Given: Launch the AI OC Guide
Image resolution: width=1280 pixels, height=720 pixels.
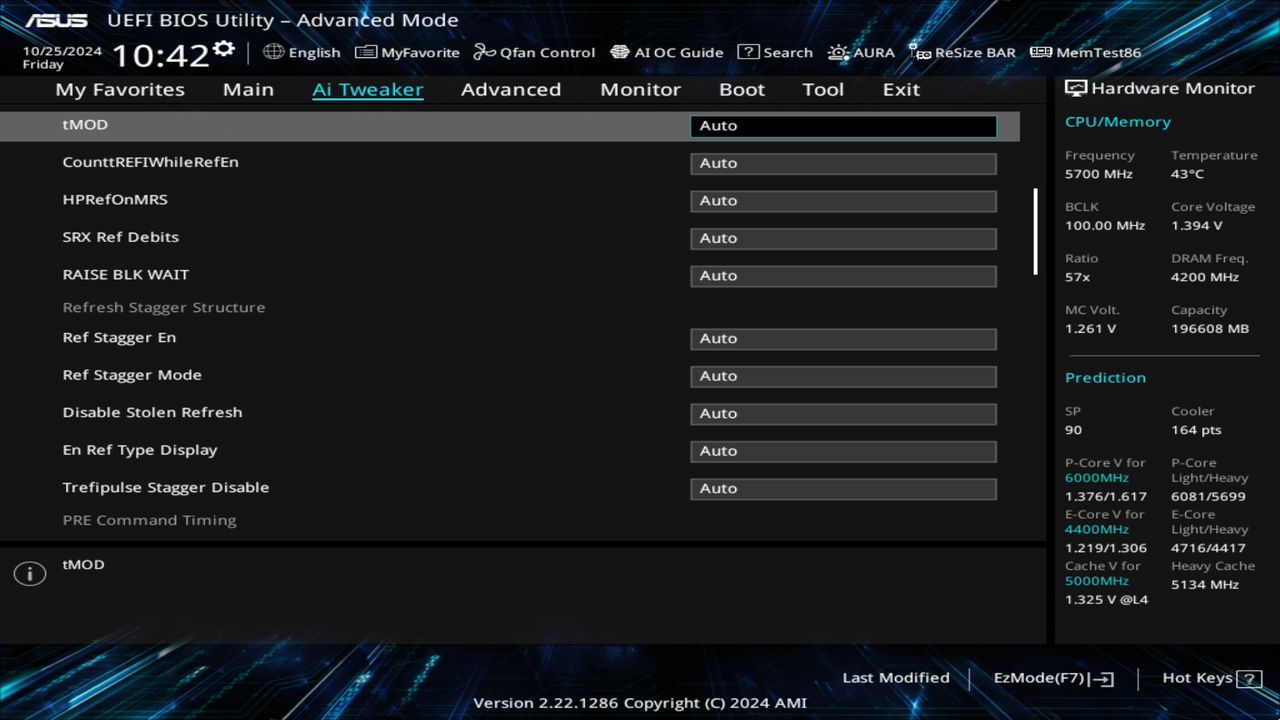Looking at the screenshot, I should pyautogui.click(x=666, y=52).
